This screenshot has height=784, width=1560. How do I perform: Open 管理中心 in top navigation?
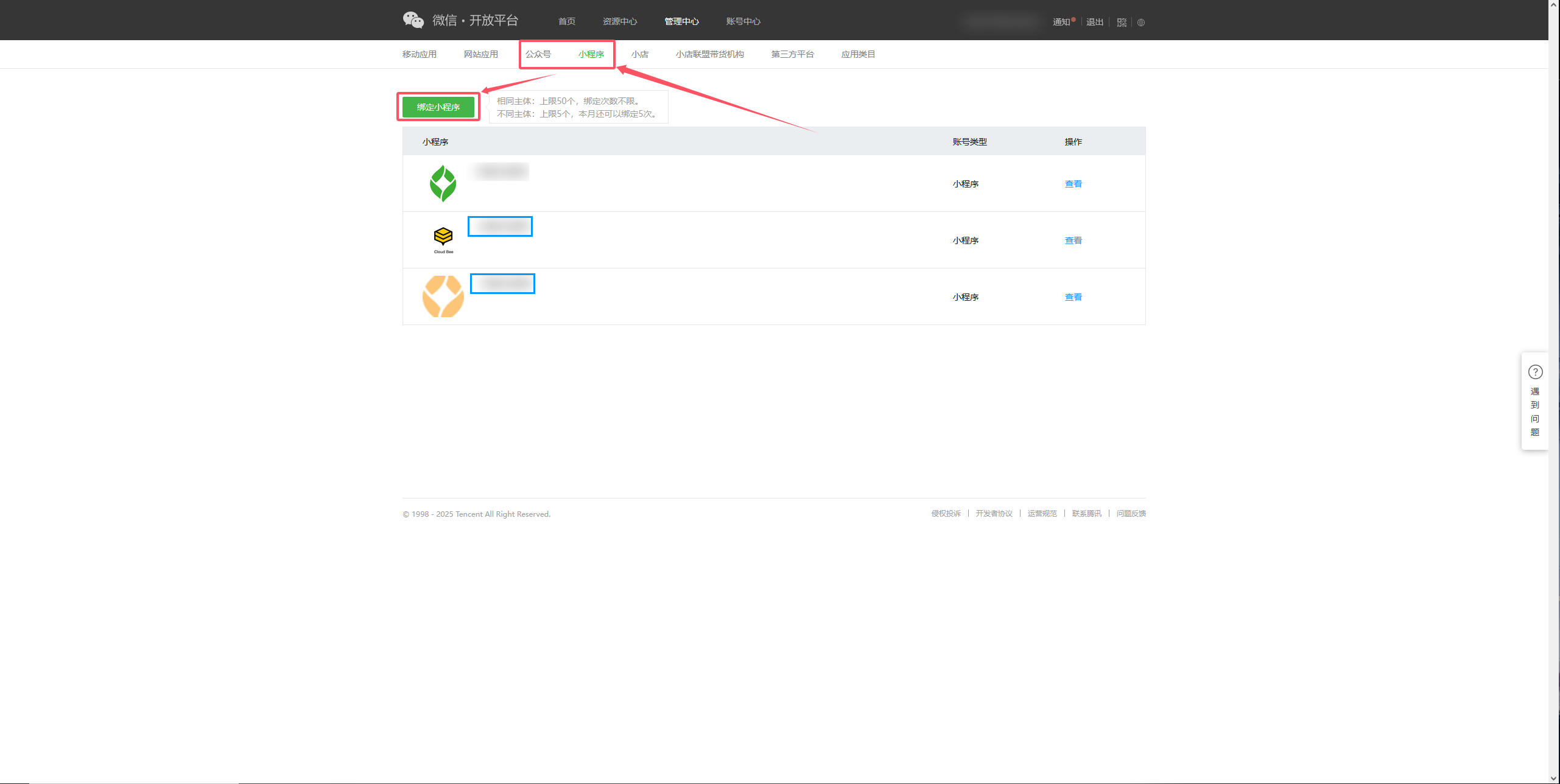pos(681,21)
